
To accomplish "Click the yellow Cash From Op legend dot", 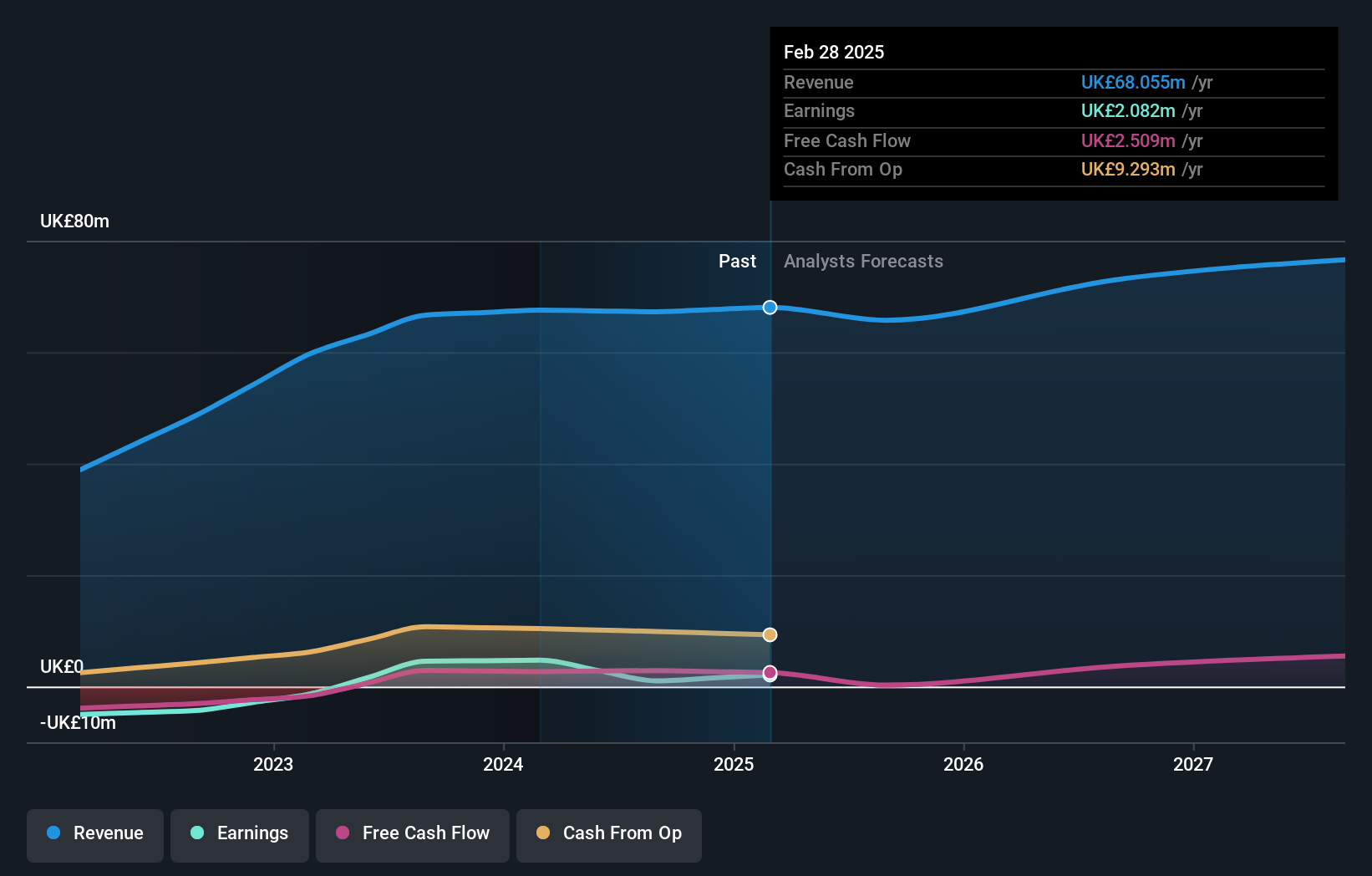I will pyautogui.click(x=543, y=833).
